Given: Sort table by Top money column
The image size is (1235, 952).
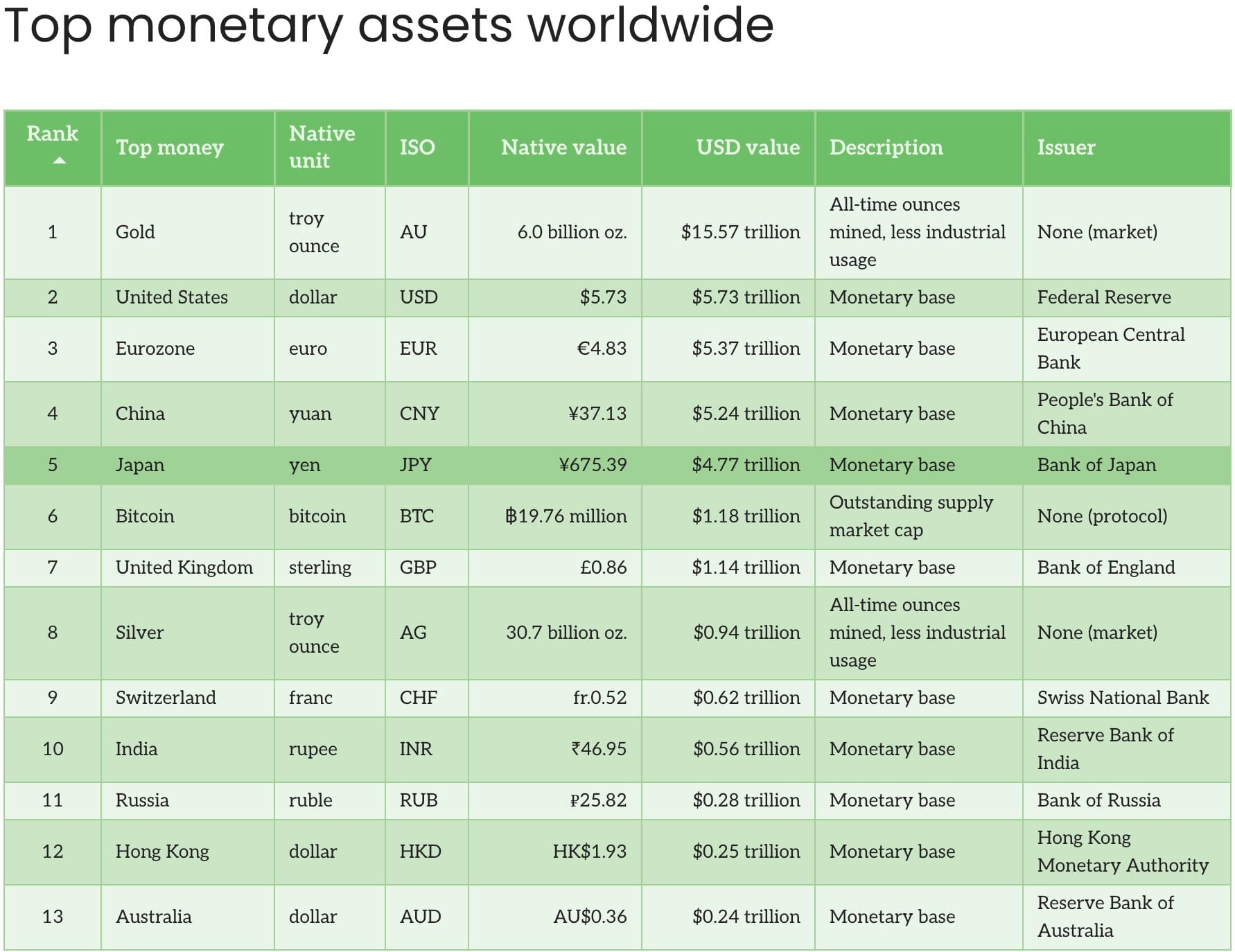Looking at the screenshot, I should pos(187,148).
